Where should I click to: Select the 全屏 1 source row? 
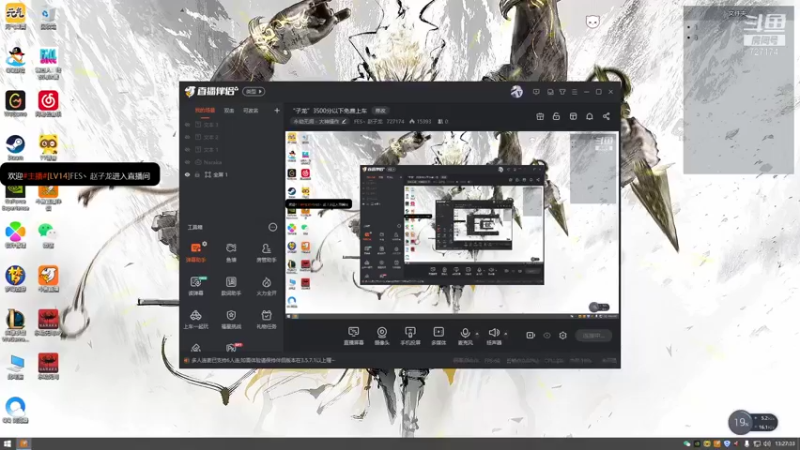coord(232,174)
